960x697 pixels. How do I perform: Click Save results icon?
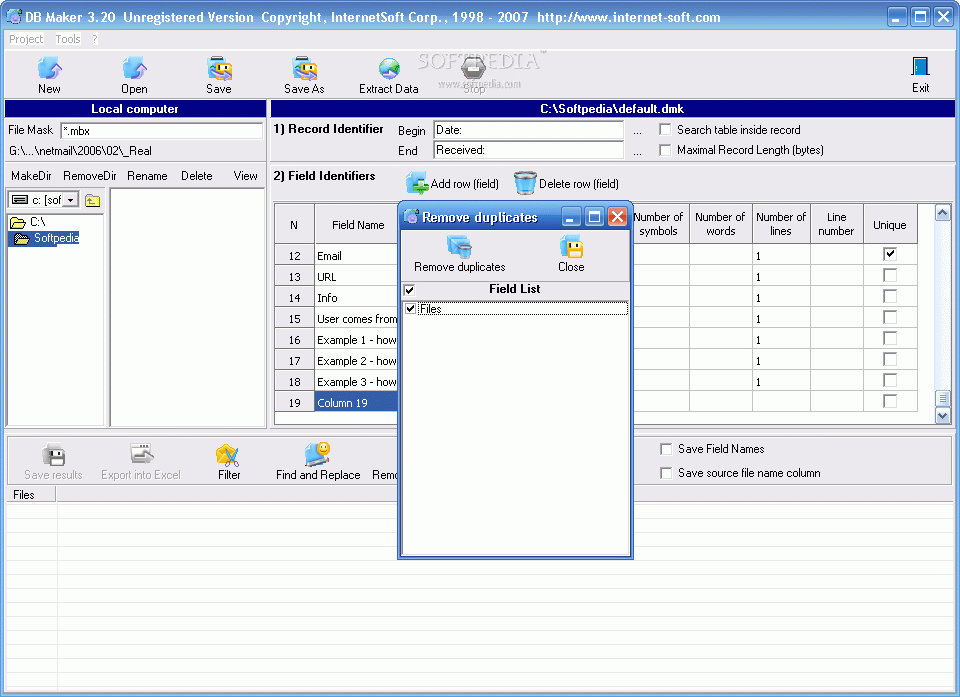point(53,455)
